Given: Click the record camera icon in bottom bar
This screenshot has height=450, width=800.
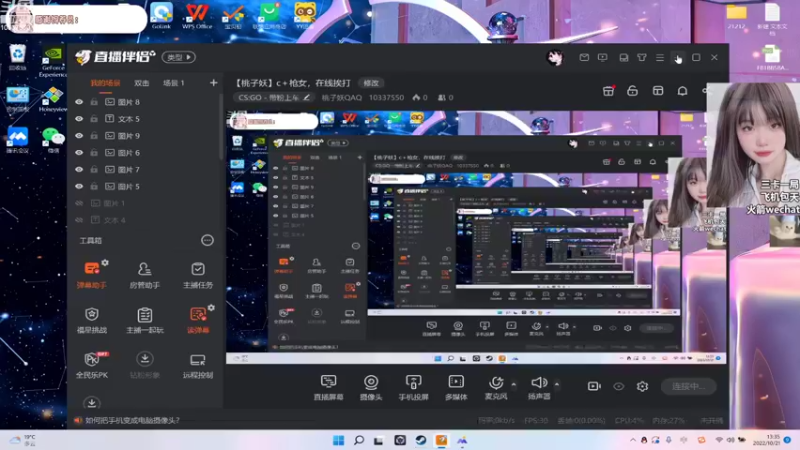Looking at the screenshot, I should [594, 386].
